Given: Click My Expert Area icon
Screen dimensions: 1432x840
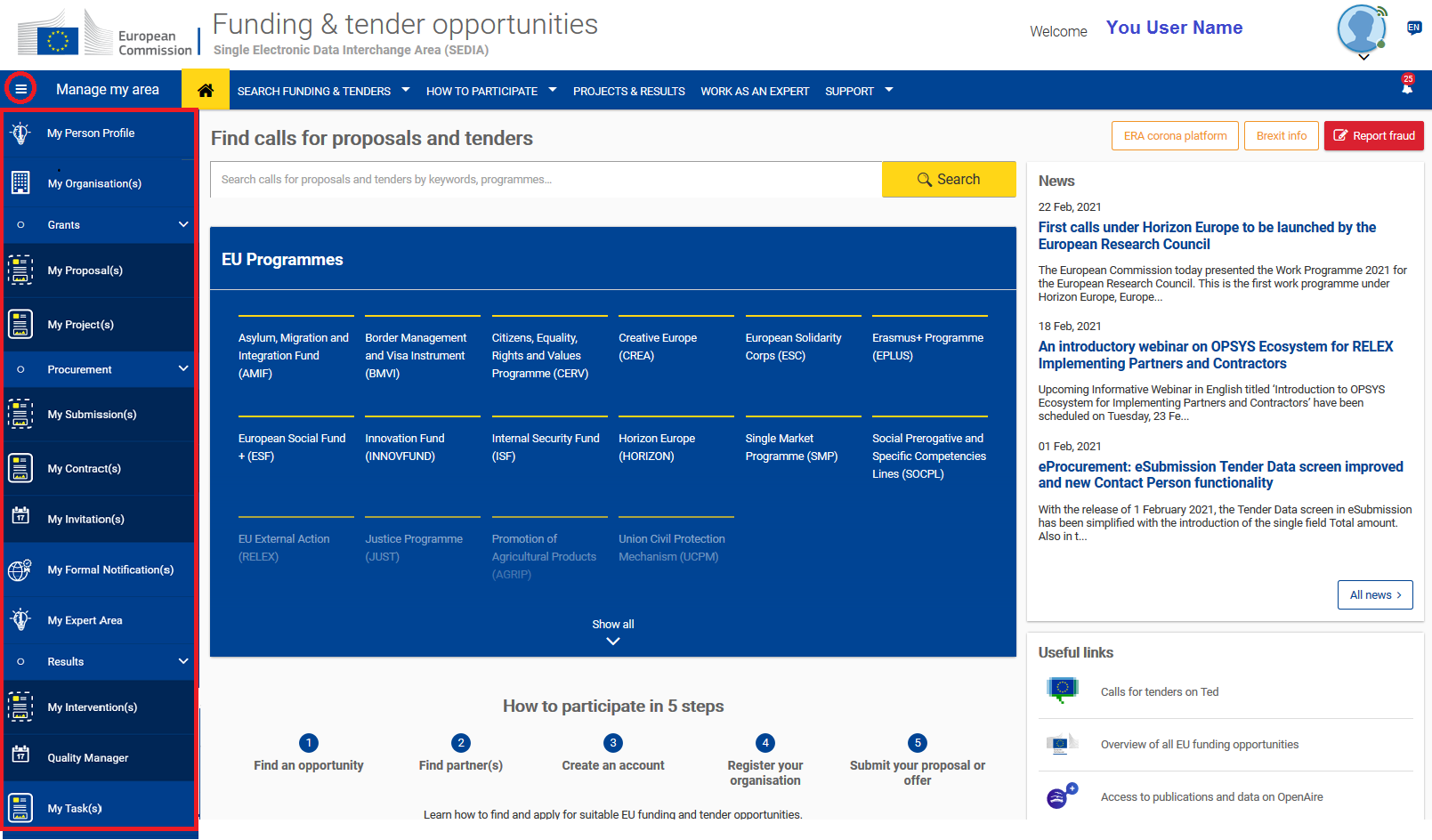Looking at the screenshot, I should [20, 619].
